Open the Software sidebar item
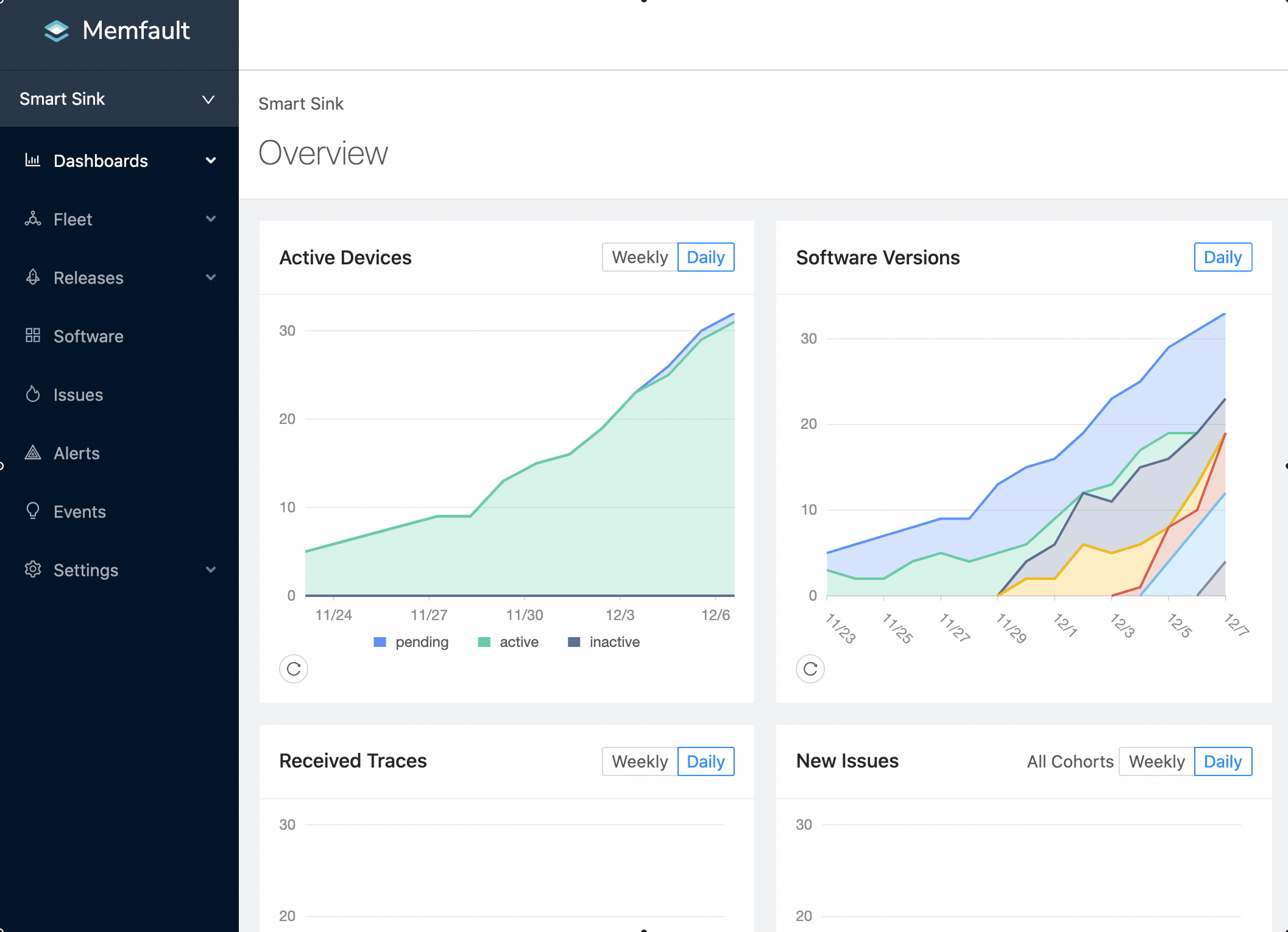The width and height of the screenshot is (1288, 932). (88, 336)
